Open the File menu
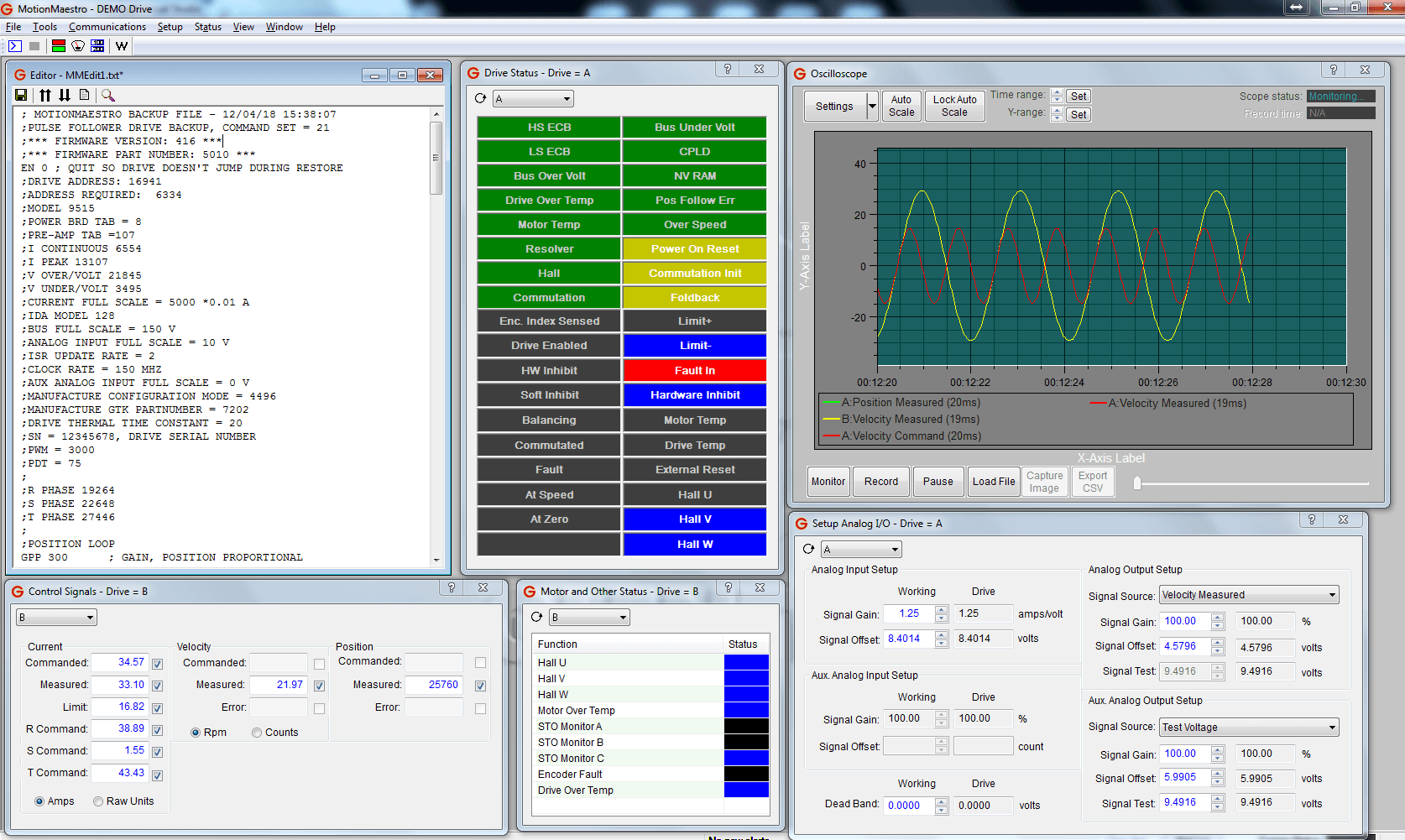The height and width of the screenshot is (840, 1405). click(x=13, y=27)
